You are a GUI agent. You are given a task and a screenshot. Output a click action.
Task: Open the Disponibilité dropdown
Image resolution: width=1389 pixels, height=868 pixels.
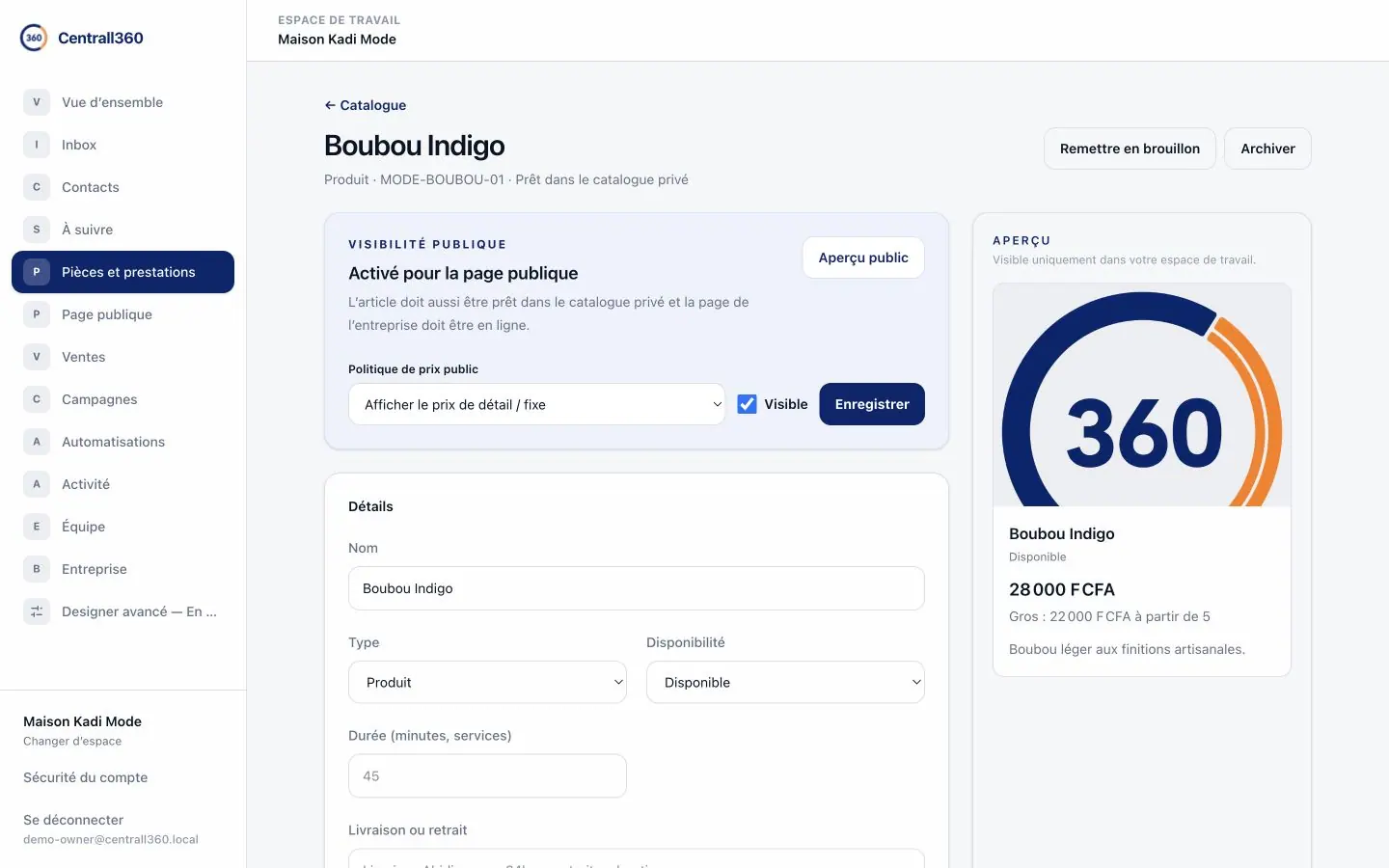point(785,682)
